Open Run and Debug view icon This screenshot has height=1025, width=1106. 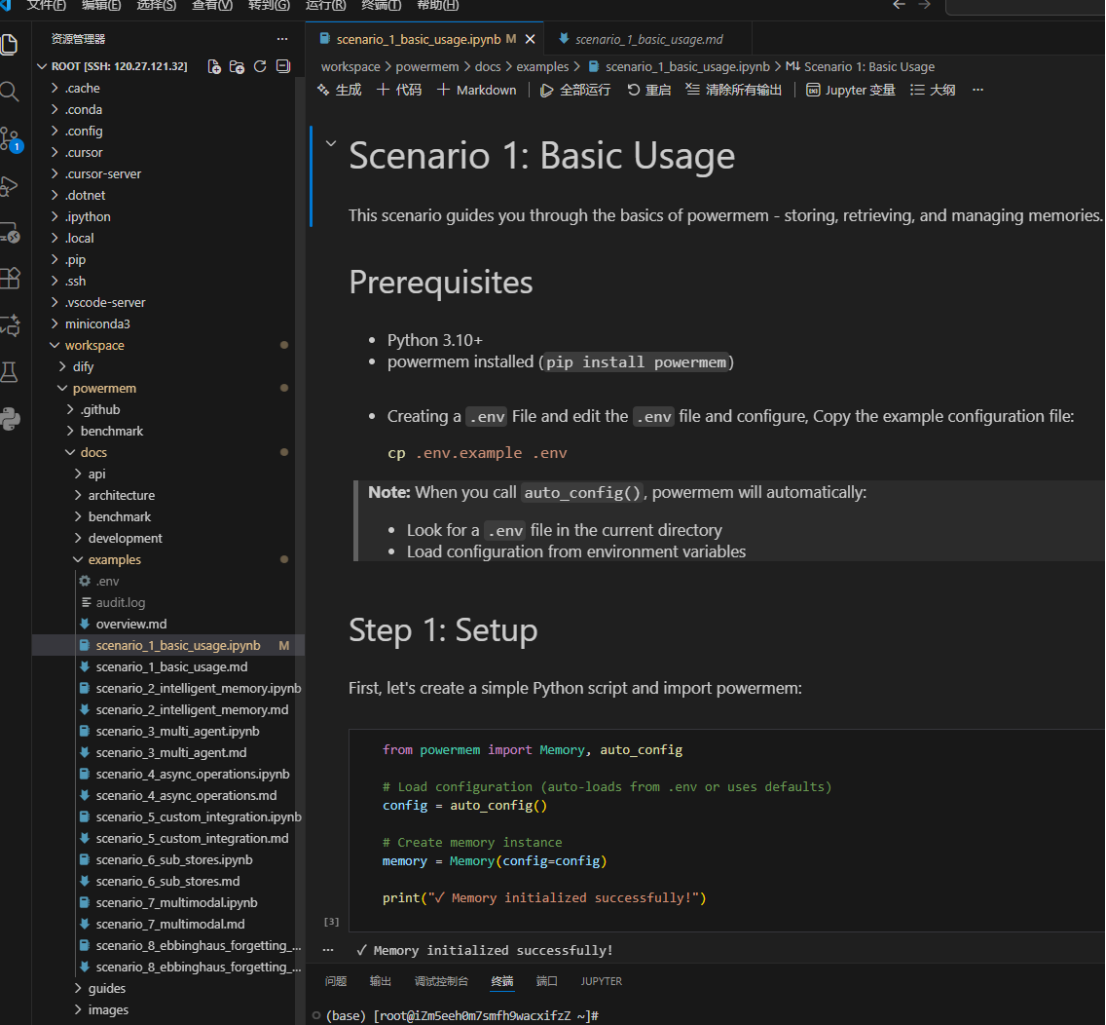[x=9, y=186]
